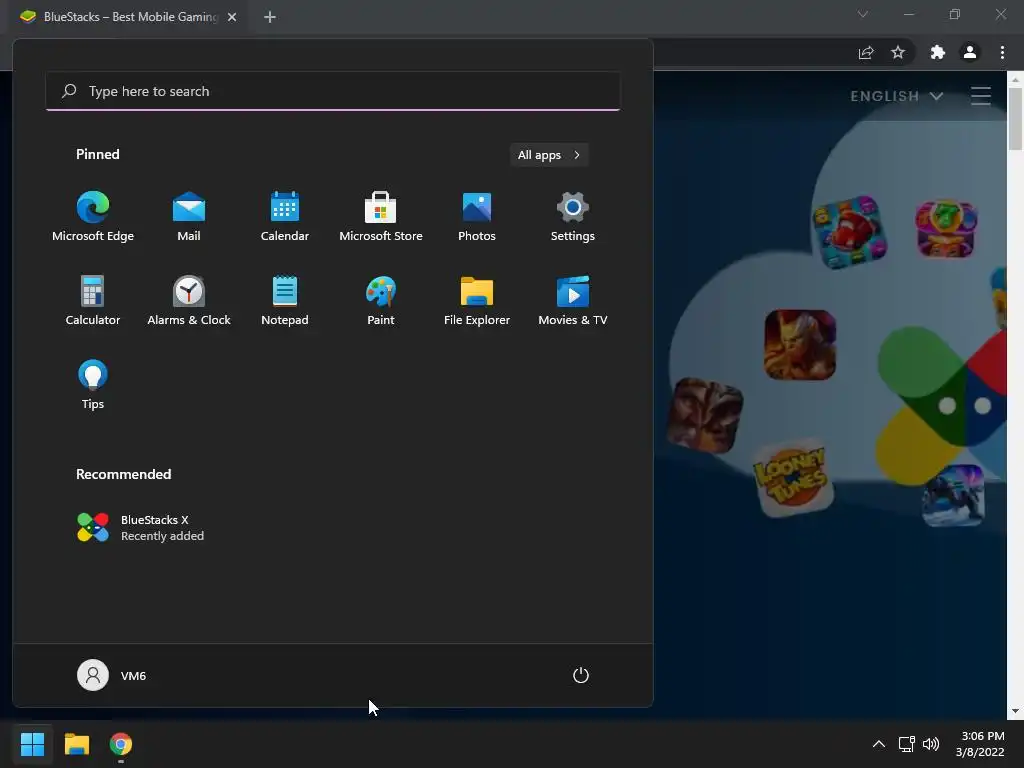Expand the All apps list
Screen dimensions: 1024x768
[x=549, y=155]
